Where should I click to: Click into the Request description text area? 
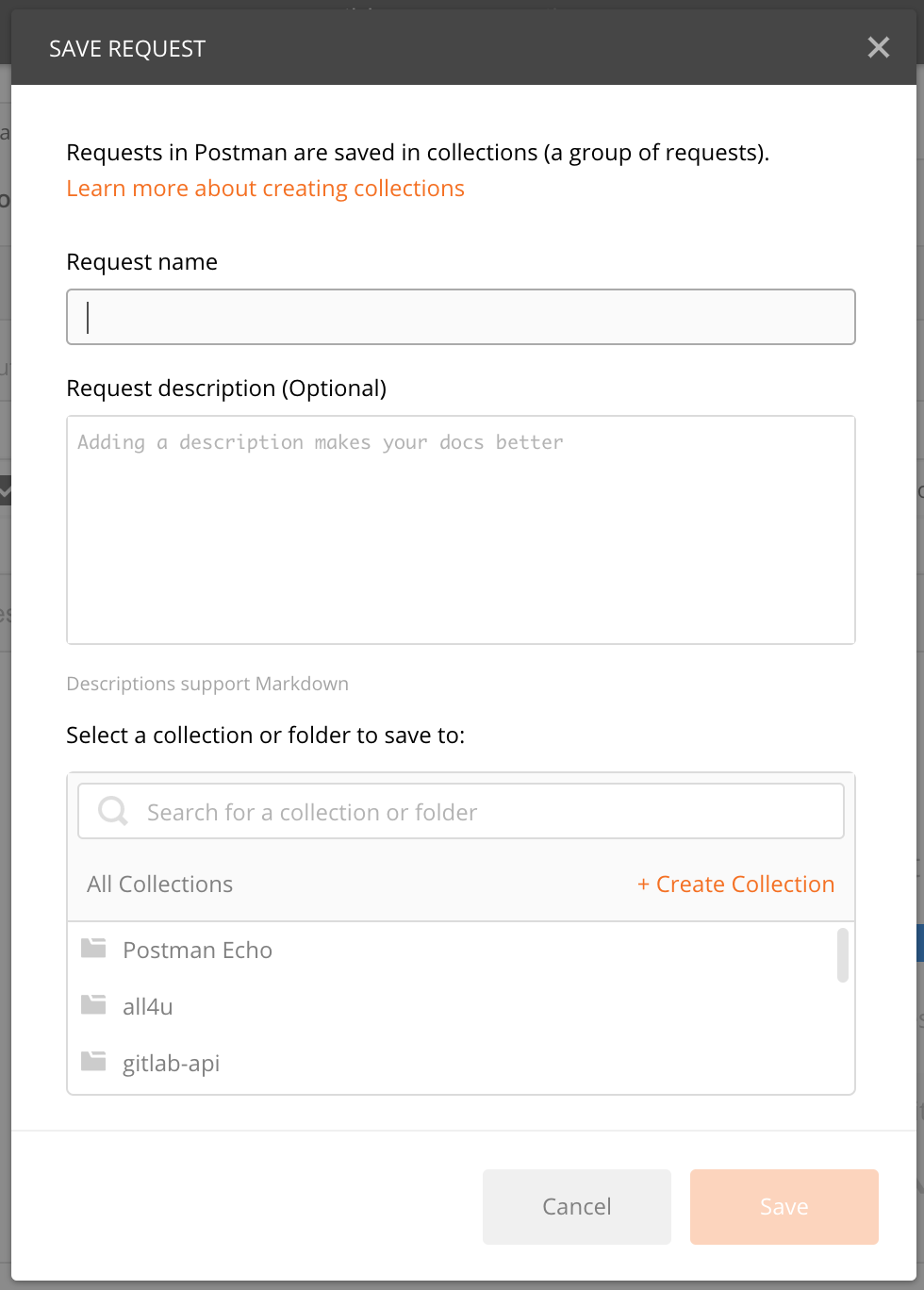pos(461,530)
